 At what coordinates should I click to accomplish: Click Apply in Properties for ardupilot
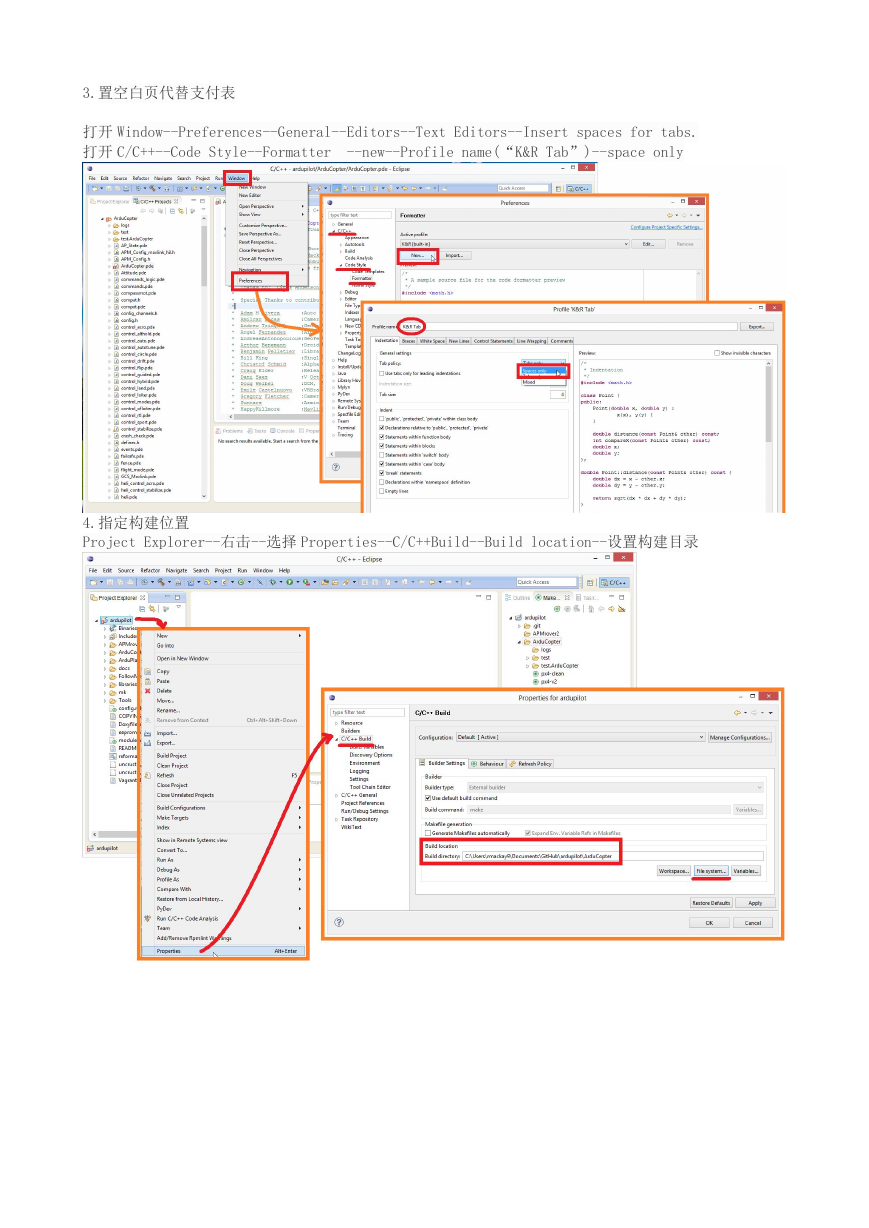pyautogui.click(x=755, y=902)
